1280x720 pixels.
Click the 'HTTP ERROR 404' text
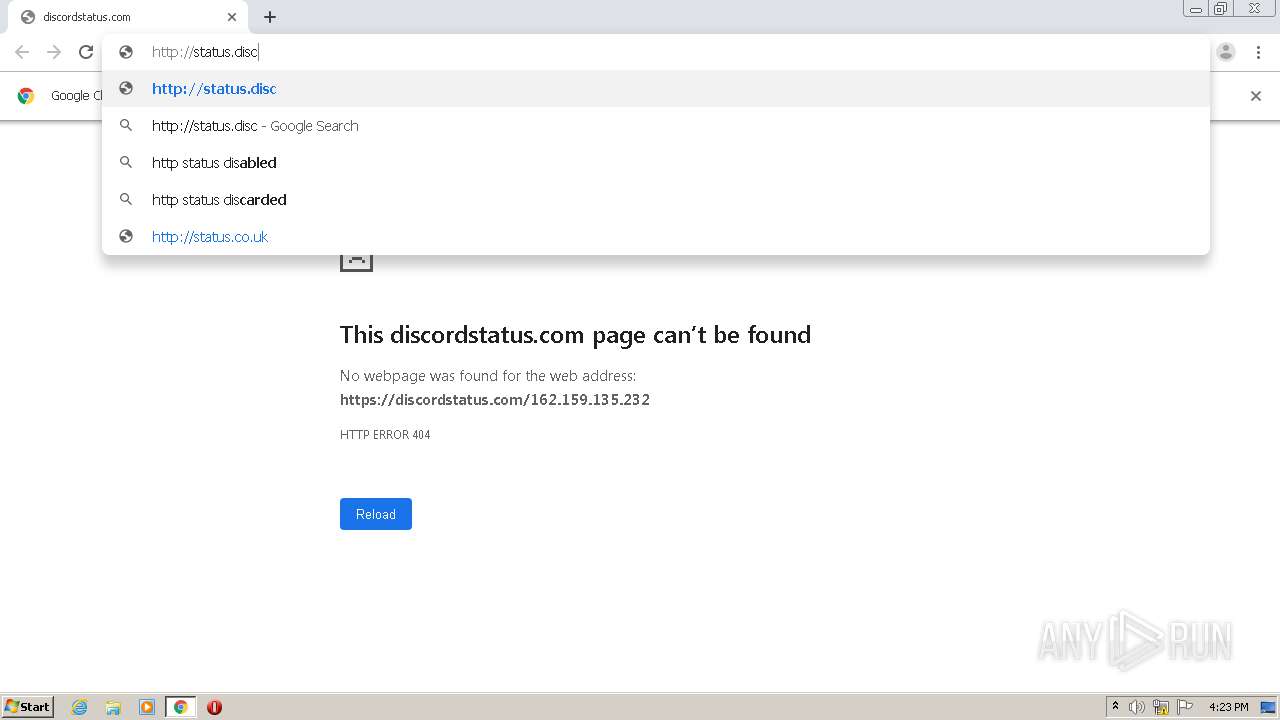click(x=385, y=435)
